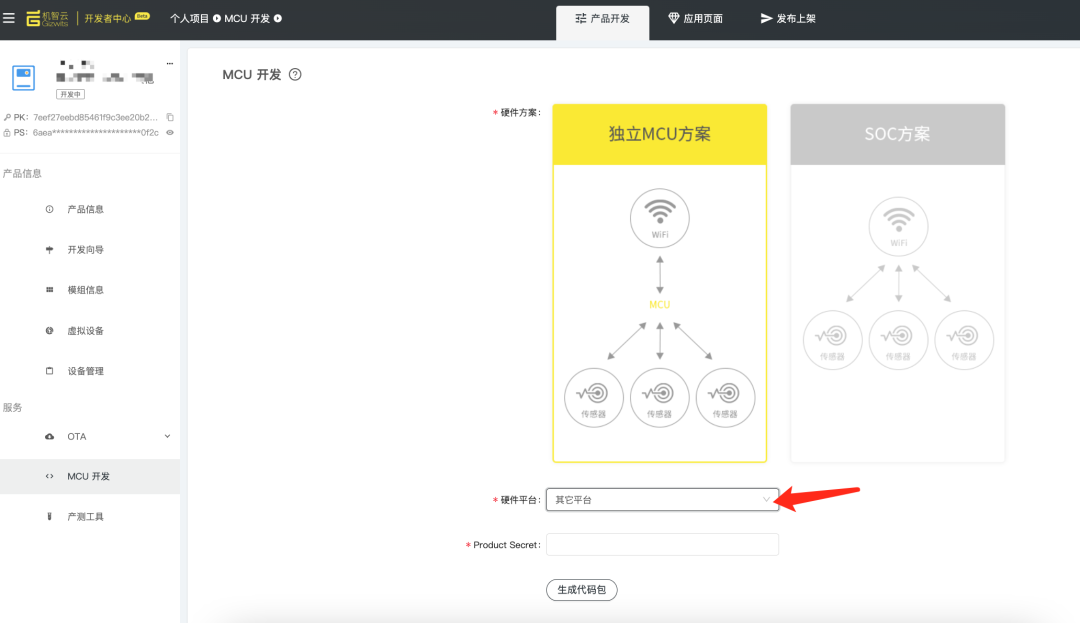This screenshot has height=623, width=1080.
Task: Click the 产测工具 tool icon
Action: [50, 516]
